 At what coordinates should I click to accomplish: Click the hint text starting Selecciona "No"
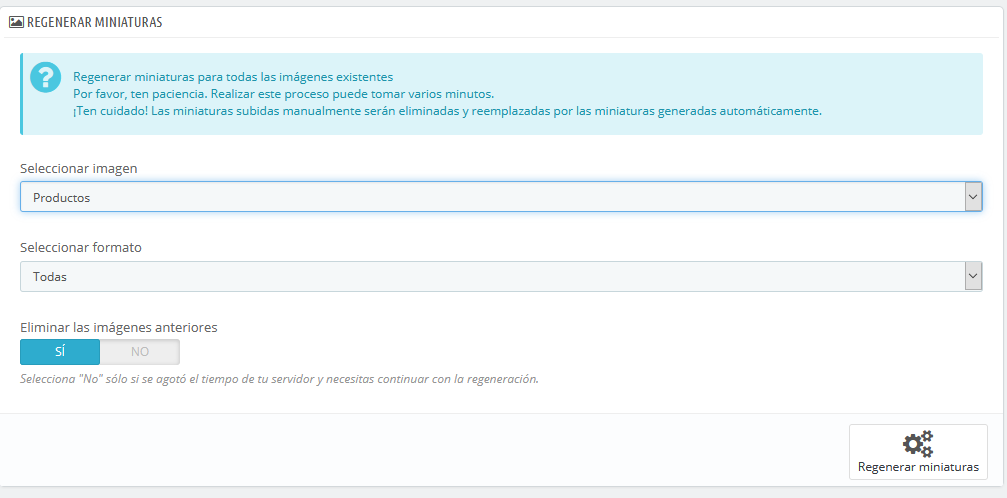(279, 378)
